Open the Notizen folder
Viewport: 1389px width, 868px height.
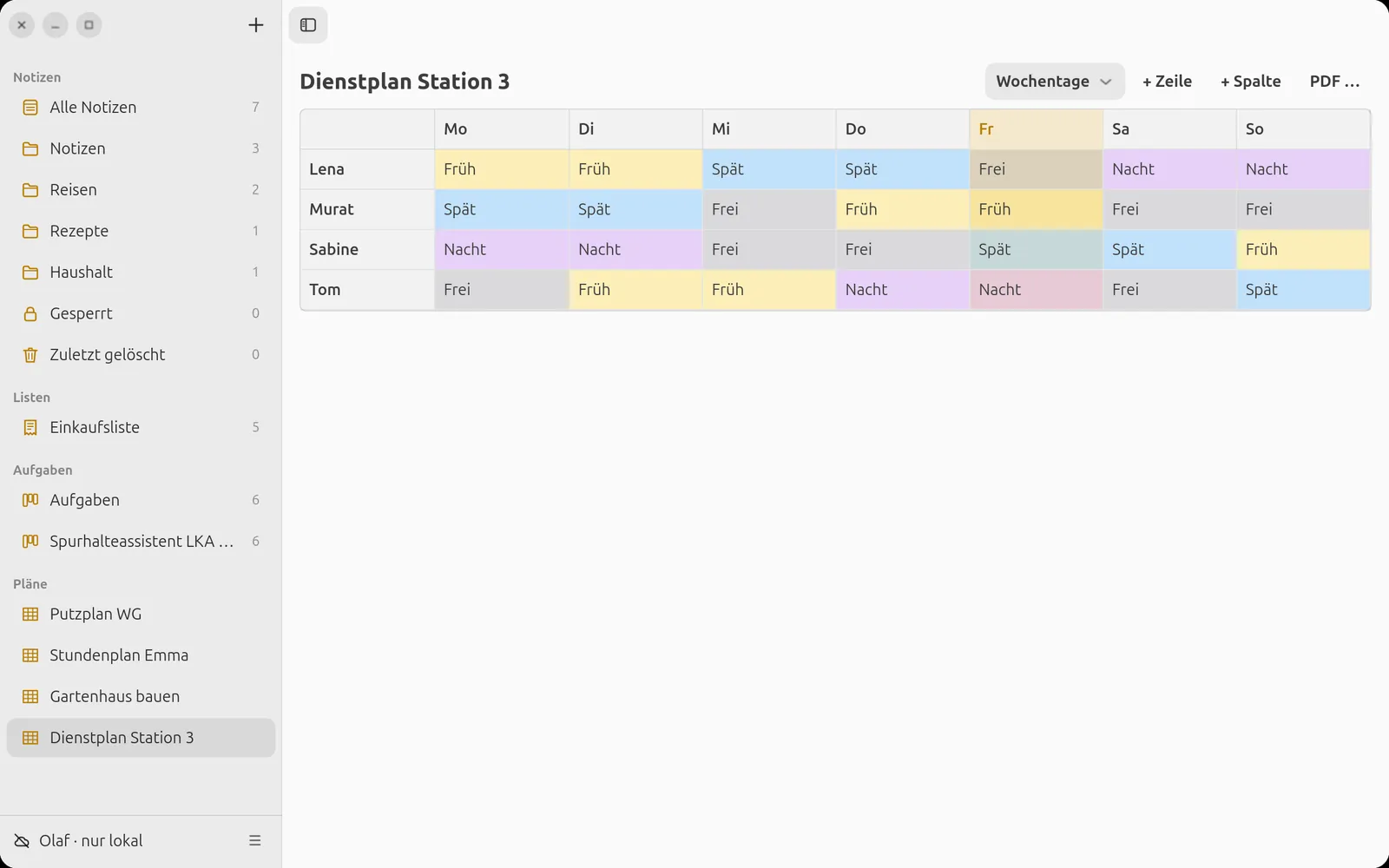(141, 148)
